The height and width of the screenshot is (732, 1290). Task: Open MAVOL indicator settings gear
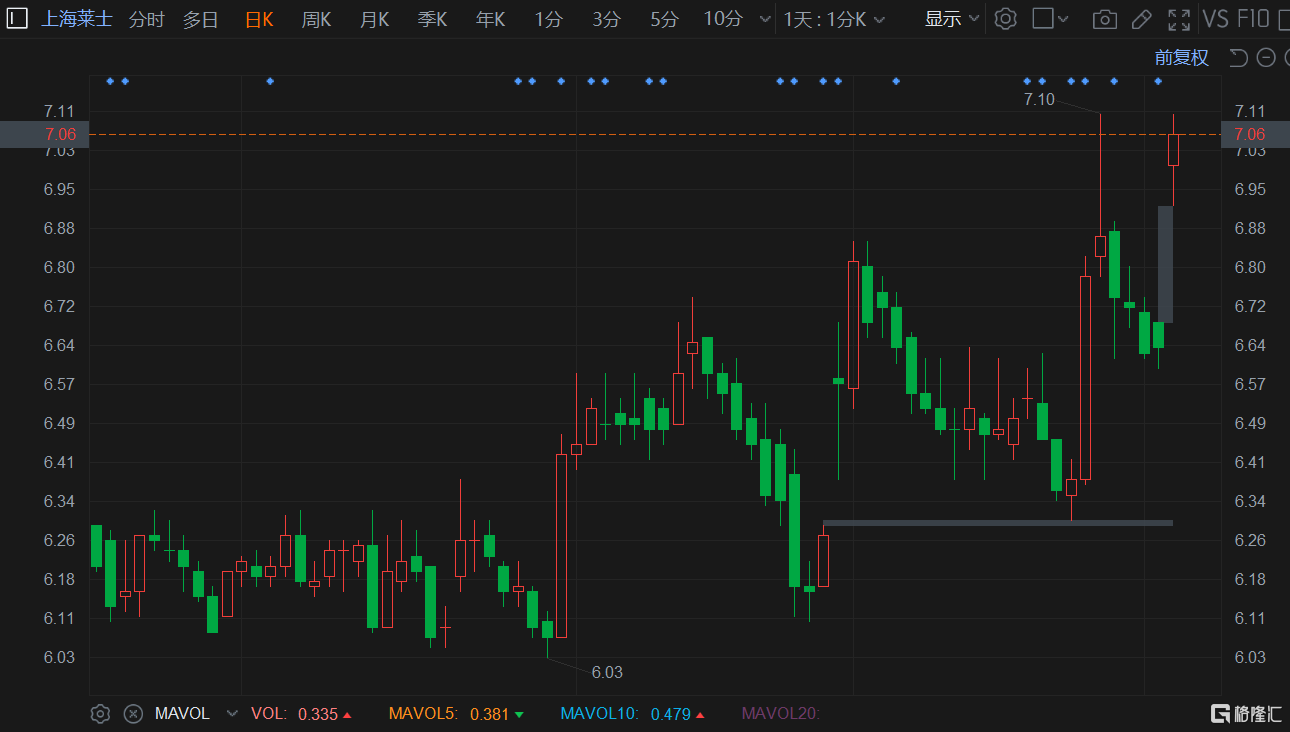pyautogui.click(x=99, y=713)
